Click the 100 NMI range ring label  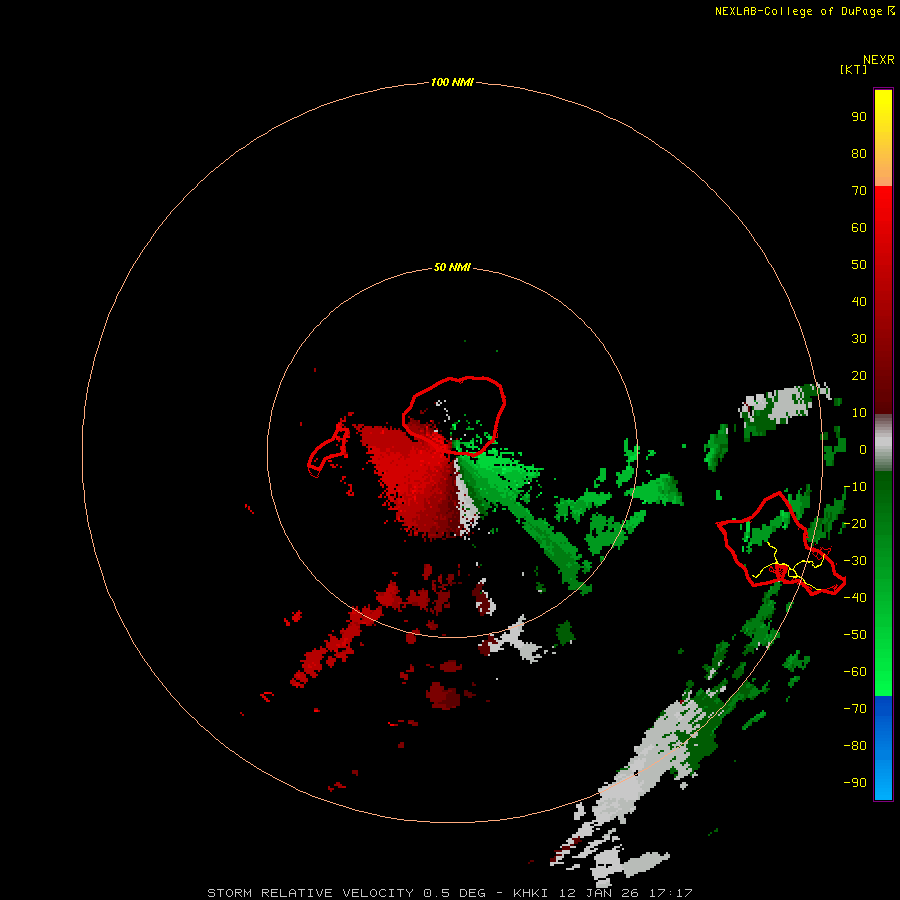452,82
